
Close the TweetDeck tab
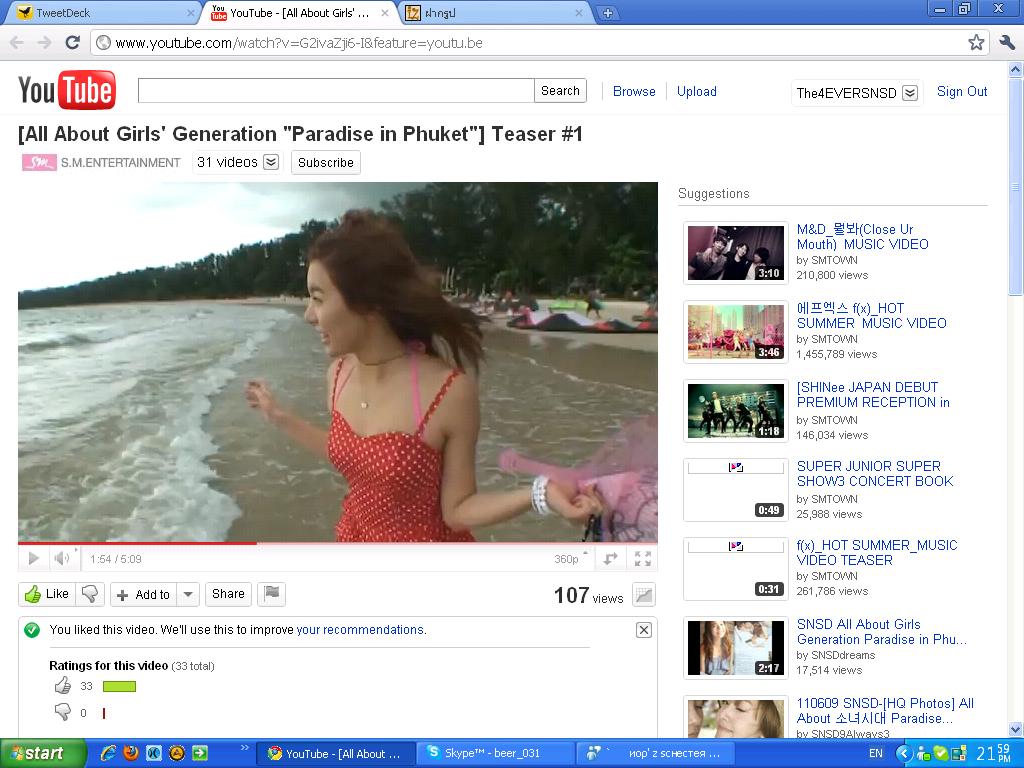[191, 13]
